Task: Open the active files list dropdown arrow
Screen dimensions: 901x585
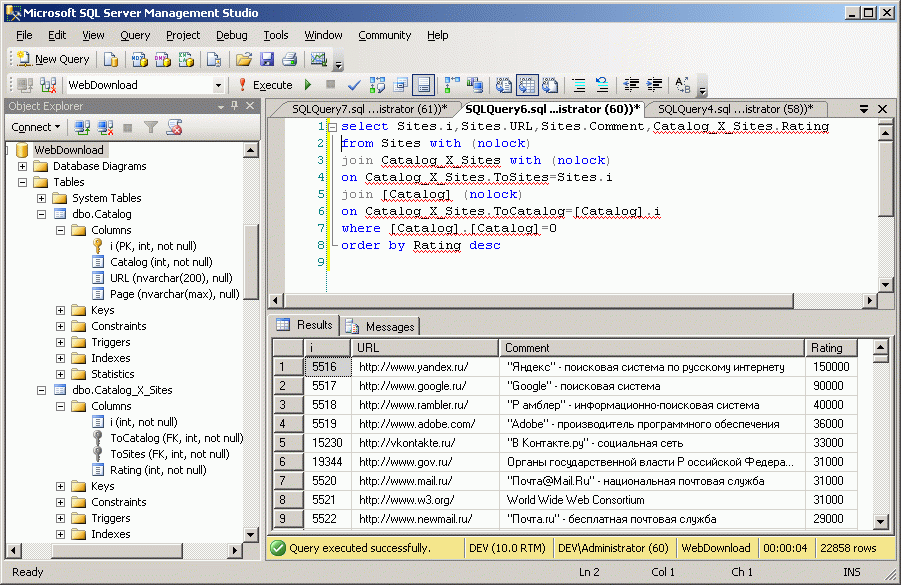Action: click(x=864, y=109)
